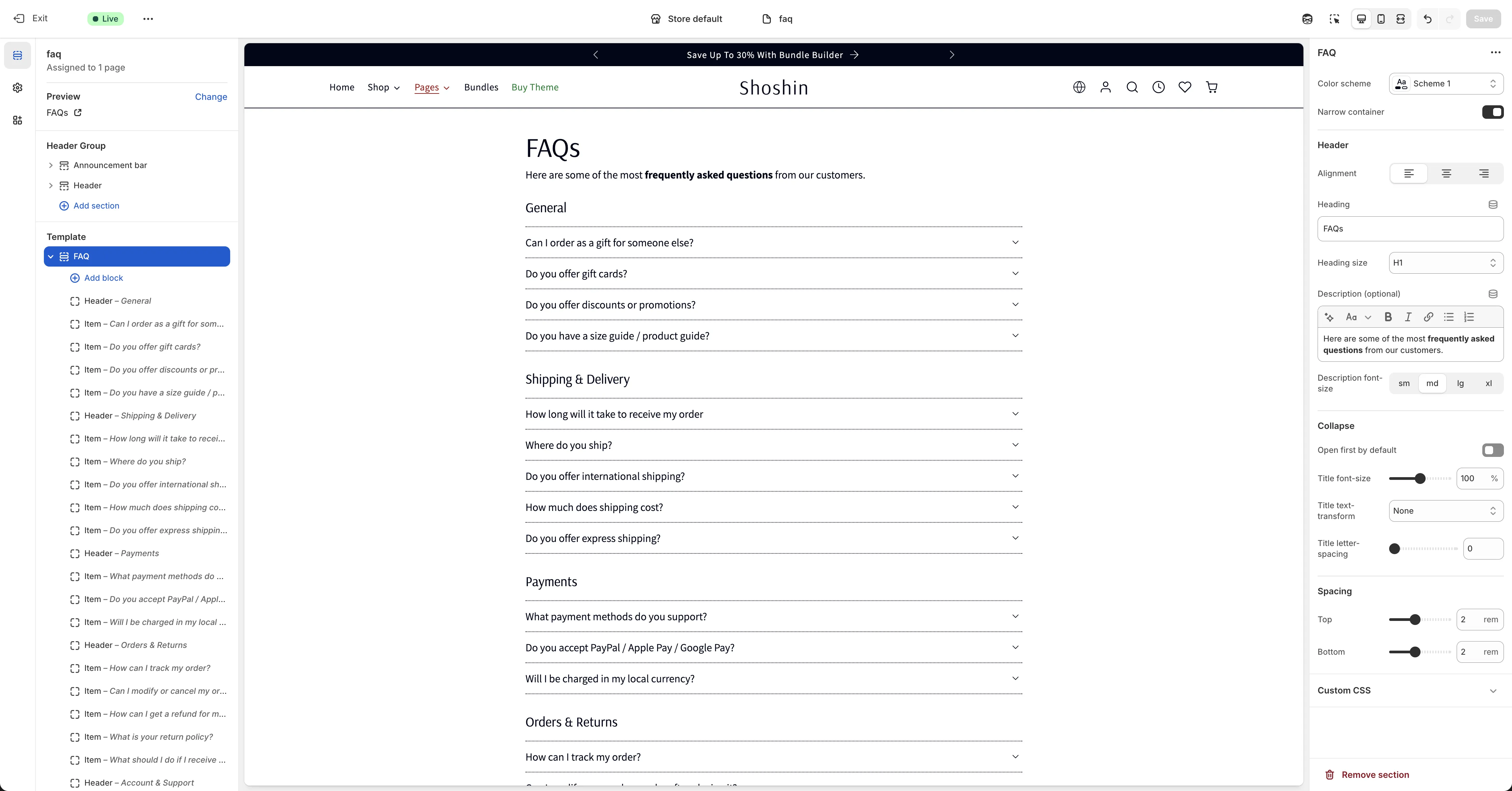Undo the last change

tap(1428, 19)
